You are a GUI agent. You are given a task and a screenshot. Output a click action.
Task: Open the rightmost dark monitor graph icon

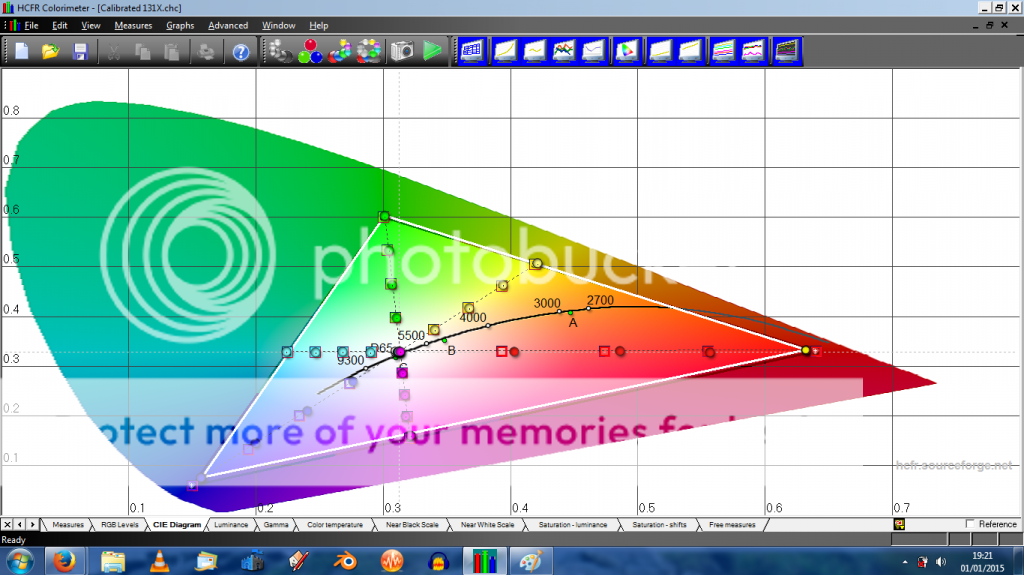(x=786, y=51)
